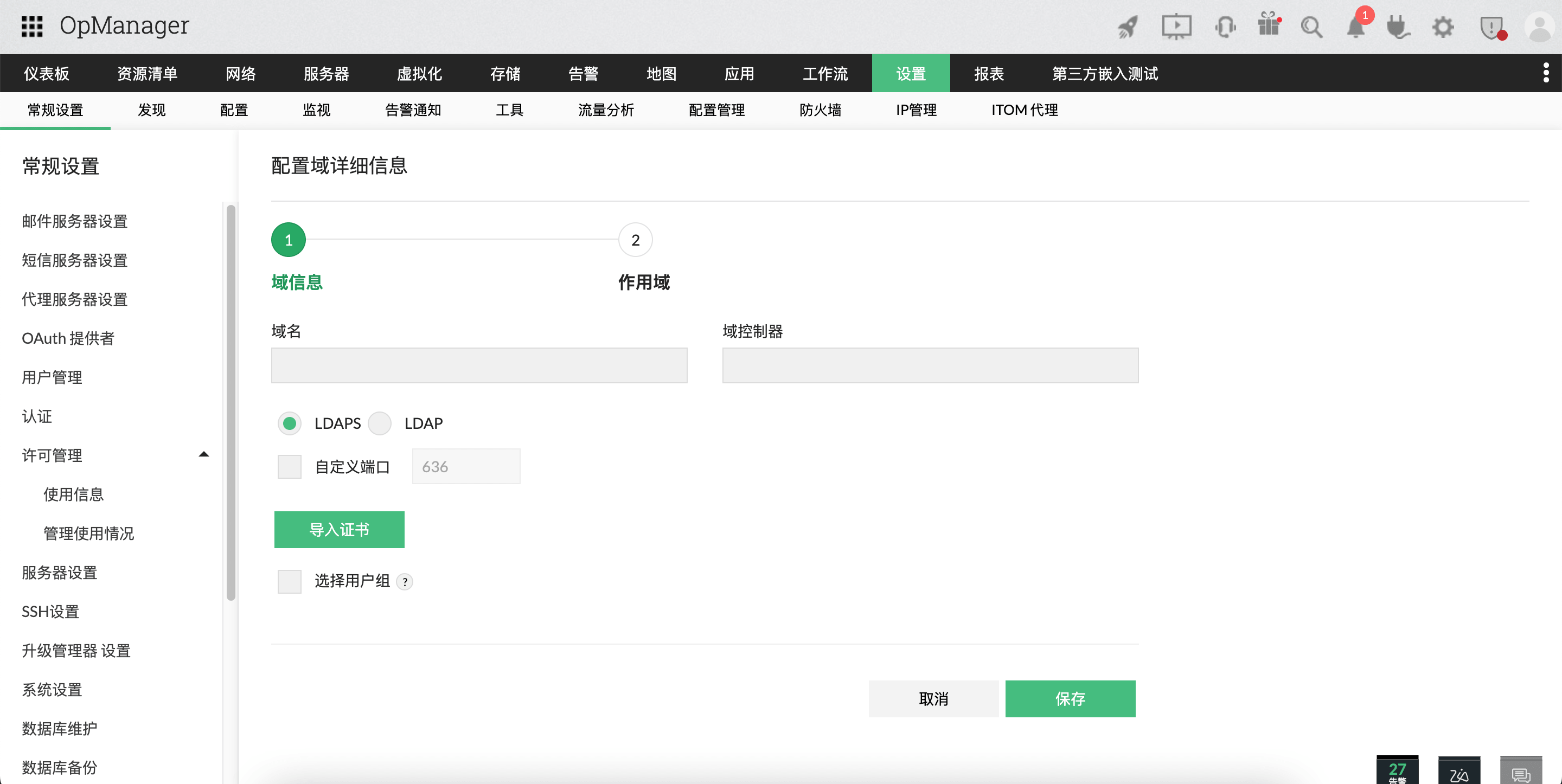The width and height of the screenshot is (1562, 784).
Task: Enable the 自定义端口 checkbox
Action: click(x=289, y=466)
